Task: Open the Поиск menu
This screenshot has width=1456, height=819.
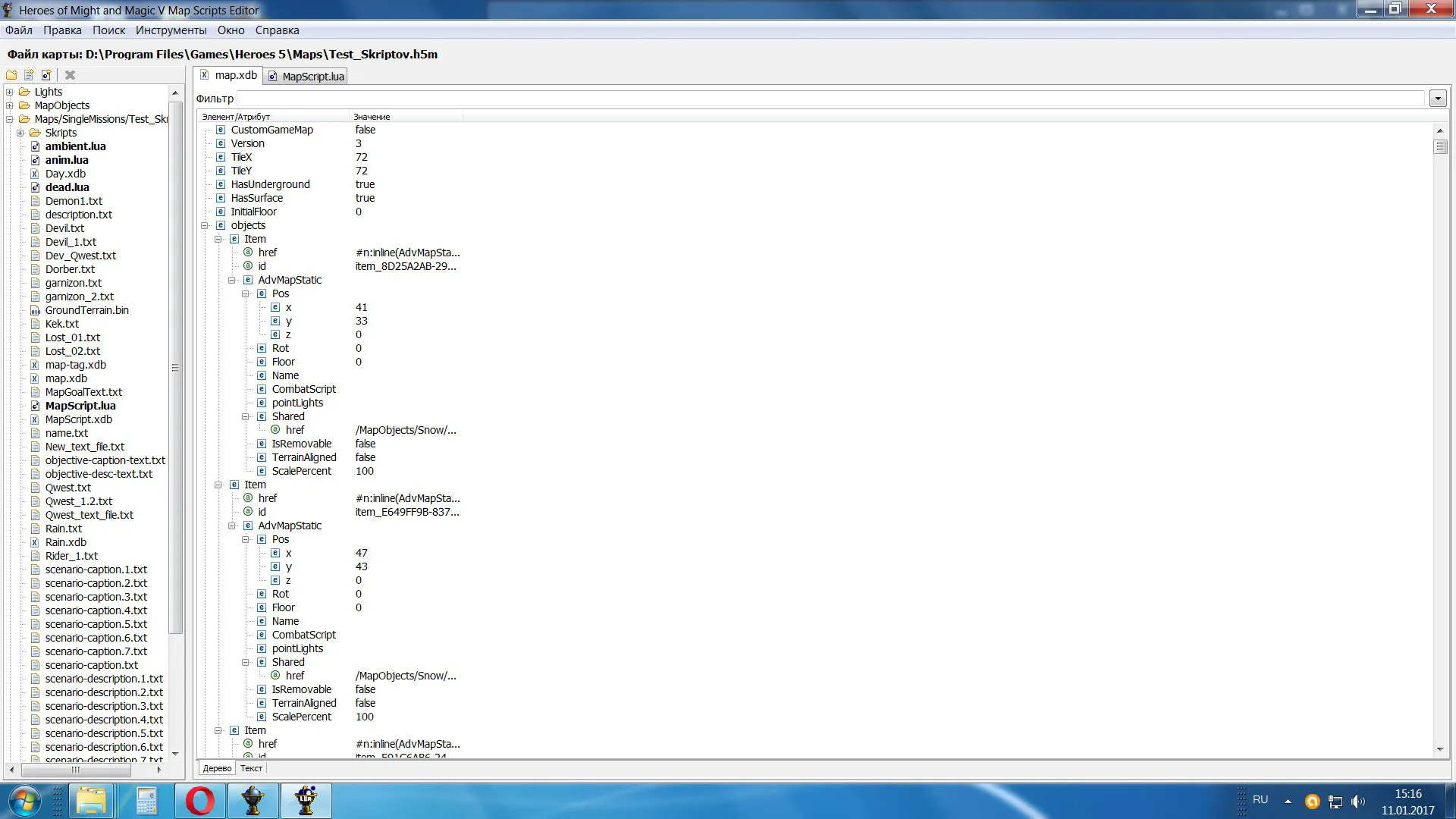Action: [x=108, y=30]
